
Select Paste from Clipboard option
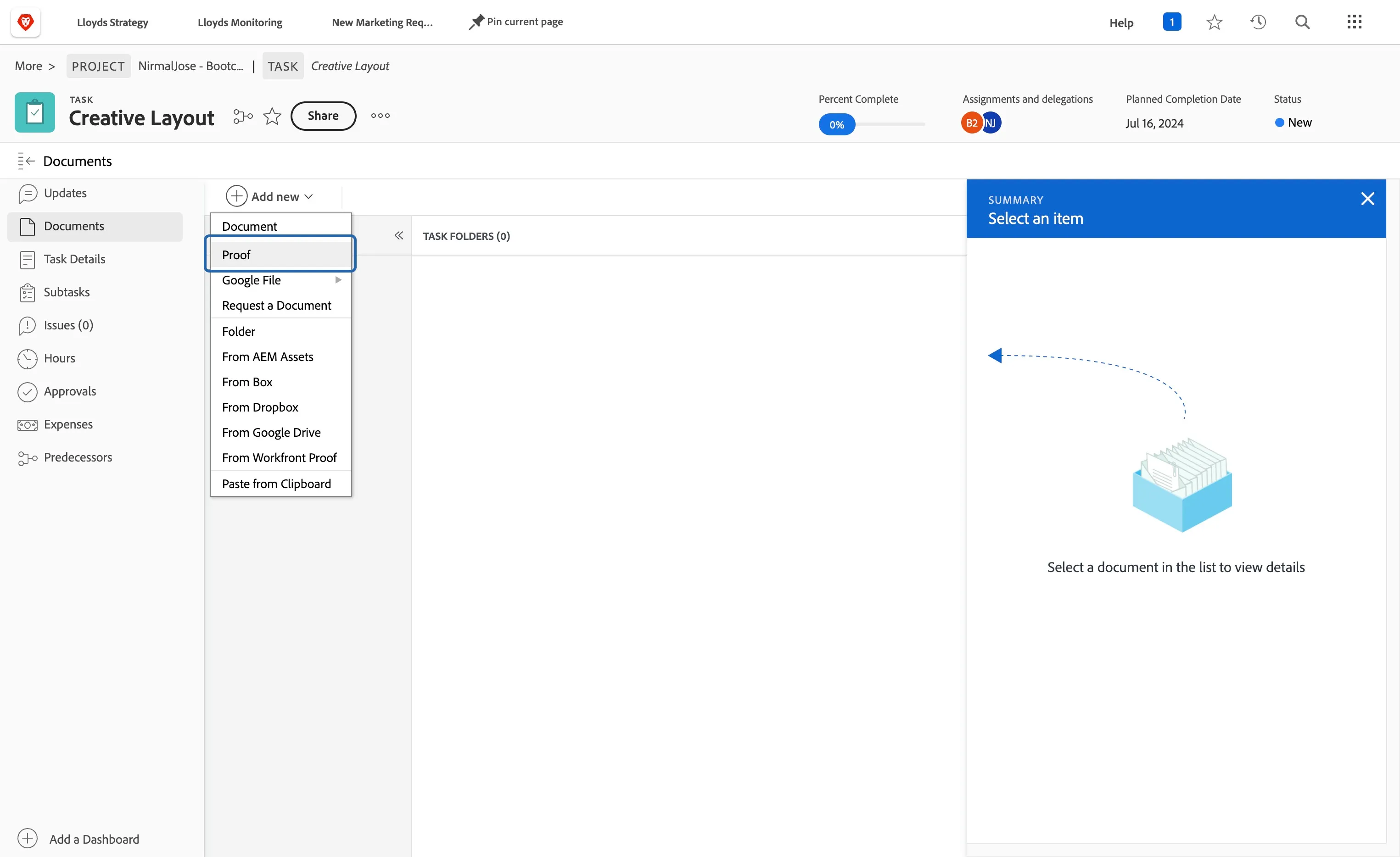tap(281, 484)
